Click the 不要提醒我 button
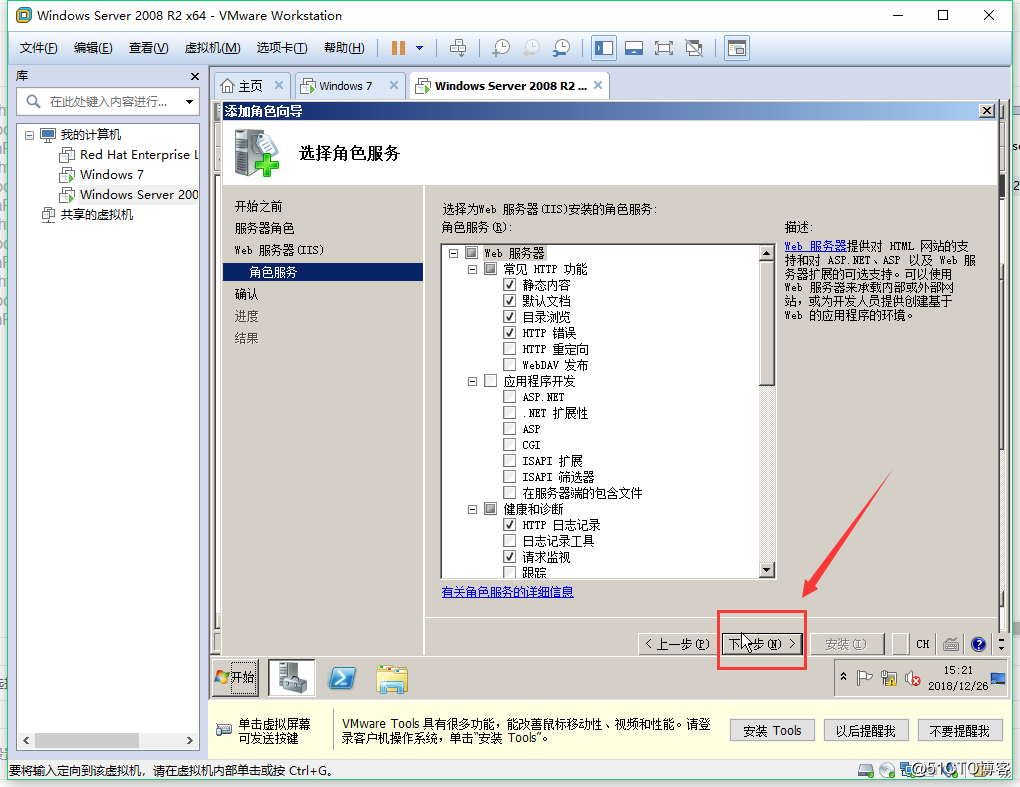The image size is (1020, 787). click(960, 731)
